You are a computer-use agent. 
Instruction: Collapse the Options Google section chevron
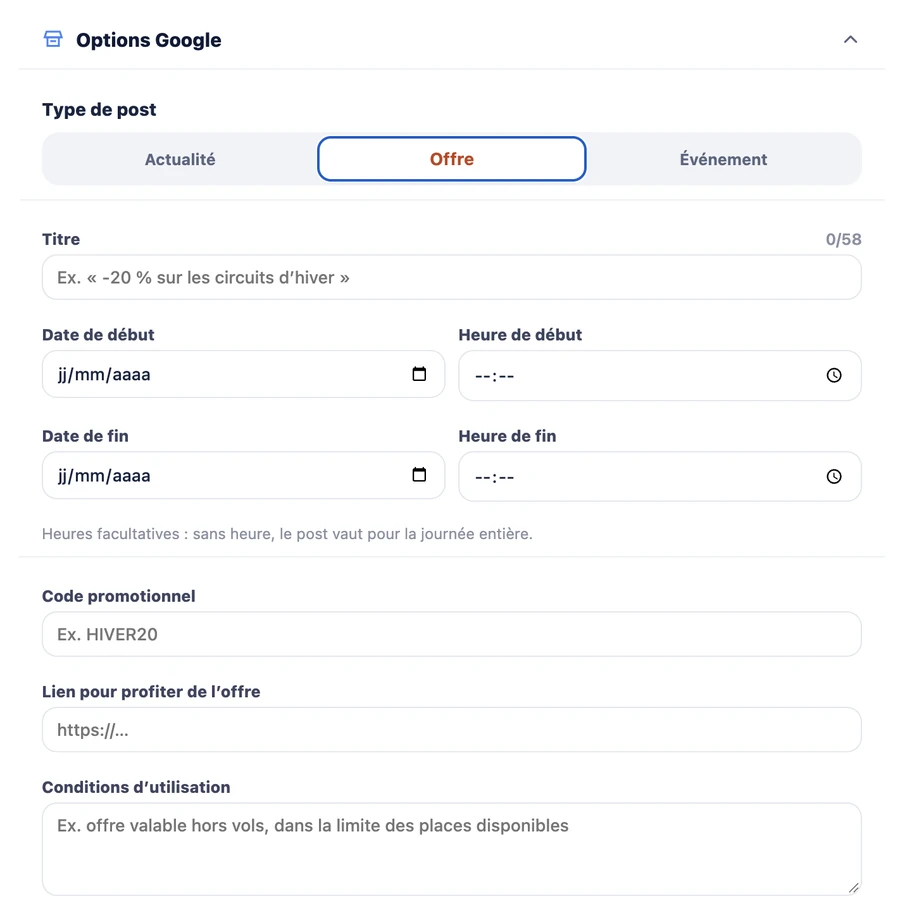[850, 40]
